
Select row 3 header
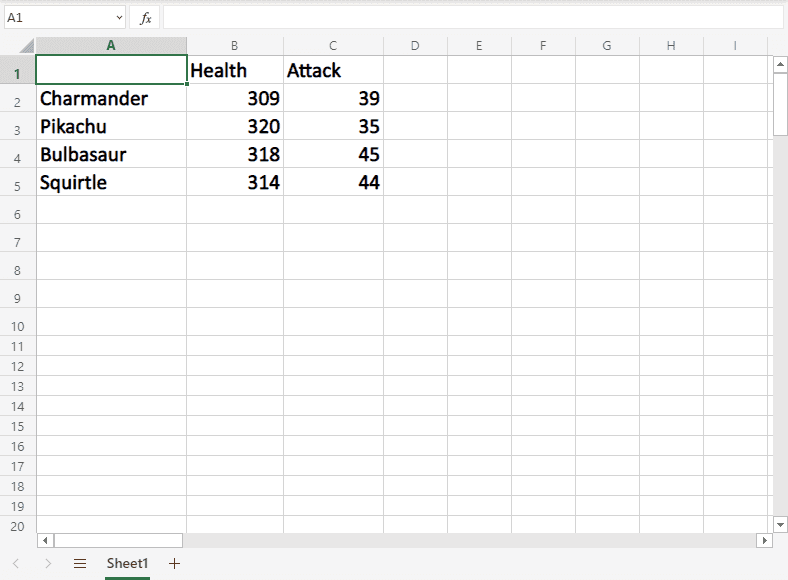pos(17,128)
